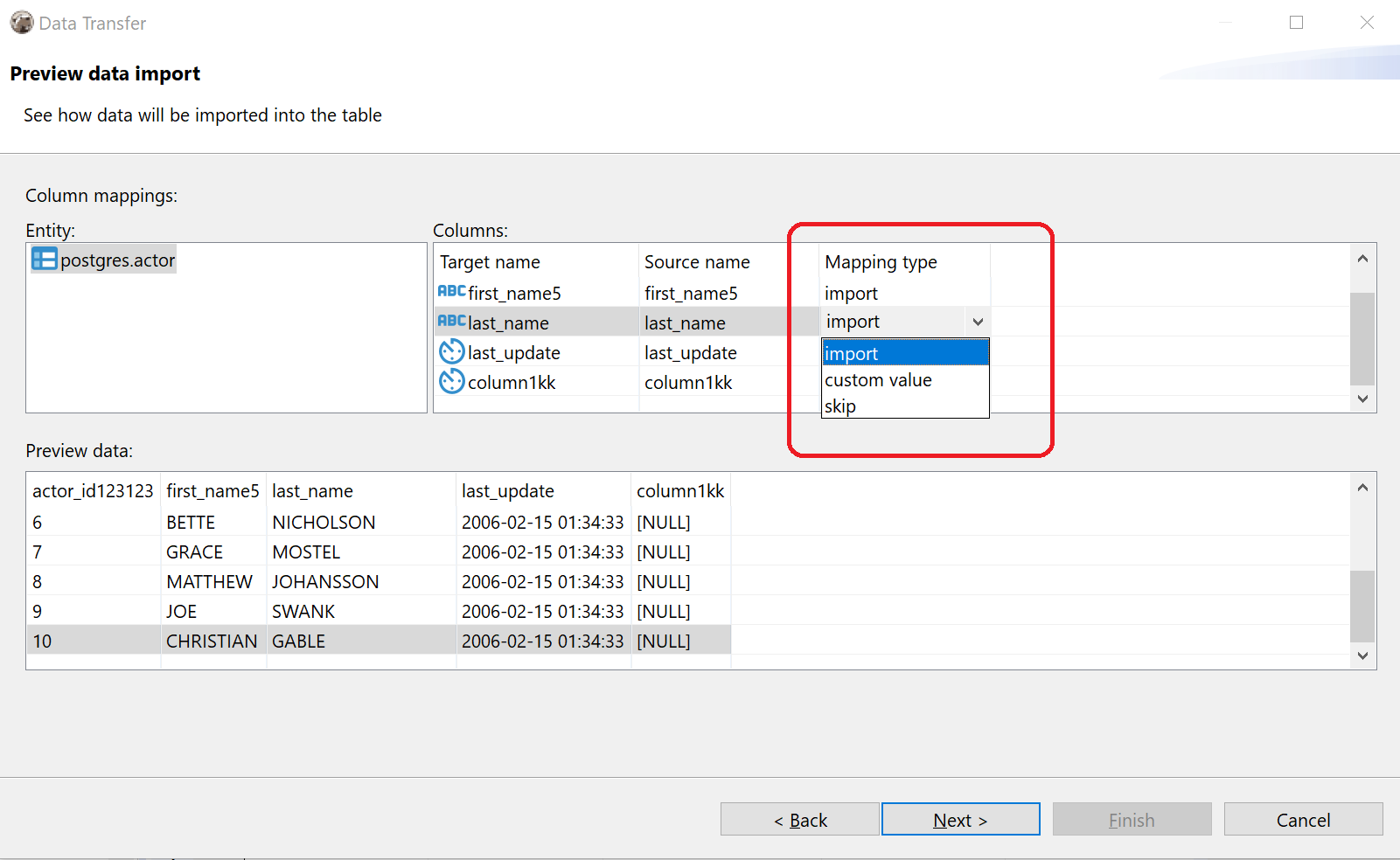Select the postgres.actor entity
This screenshot has height=860, width=1400.
click(114, 259)
